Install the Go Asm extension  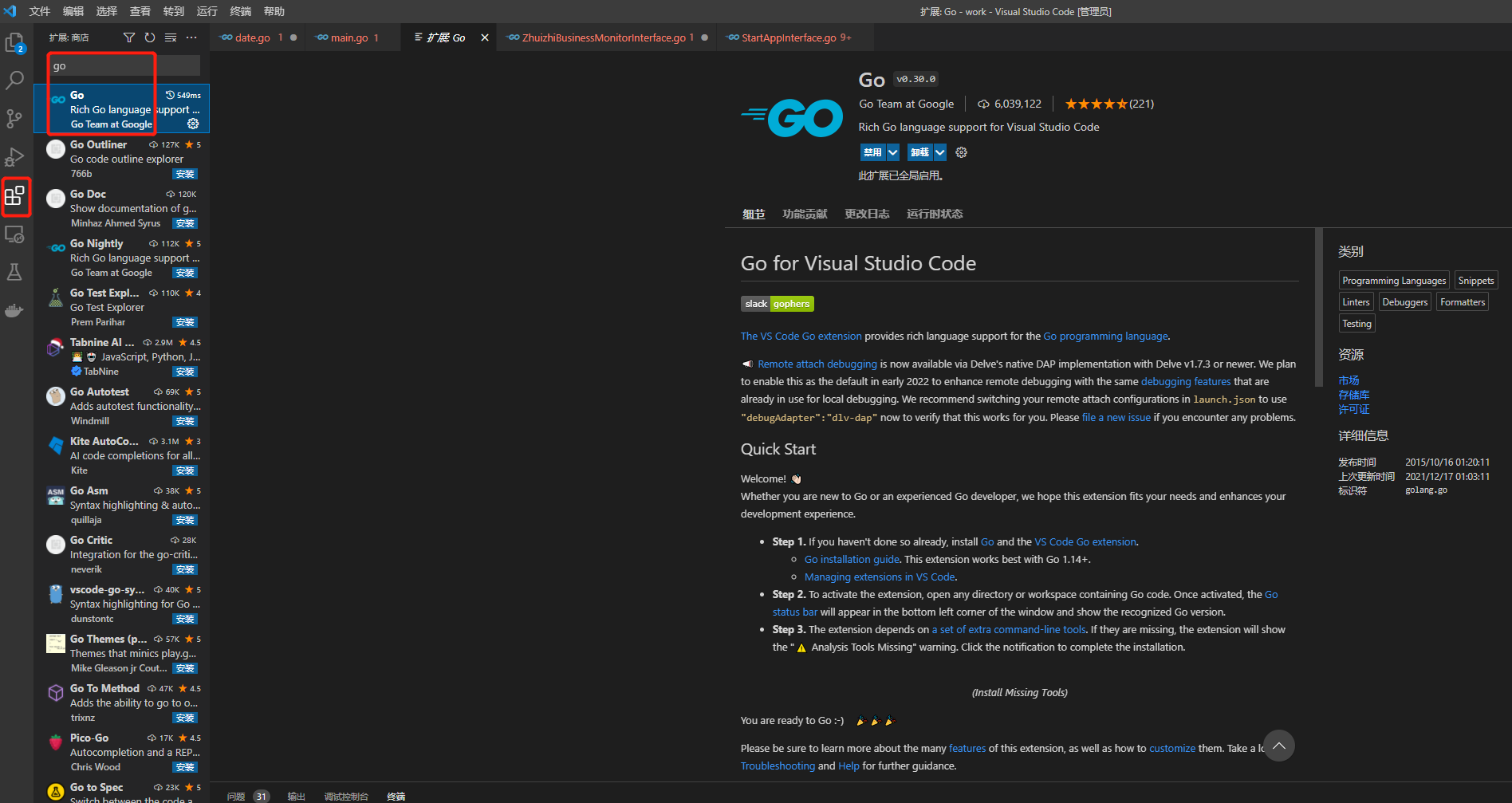click(185, 520)
